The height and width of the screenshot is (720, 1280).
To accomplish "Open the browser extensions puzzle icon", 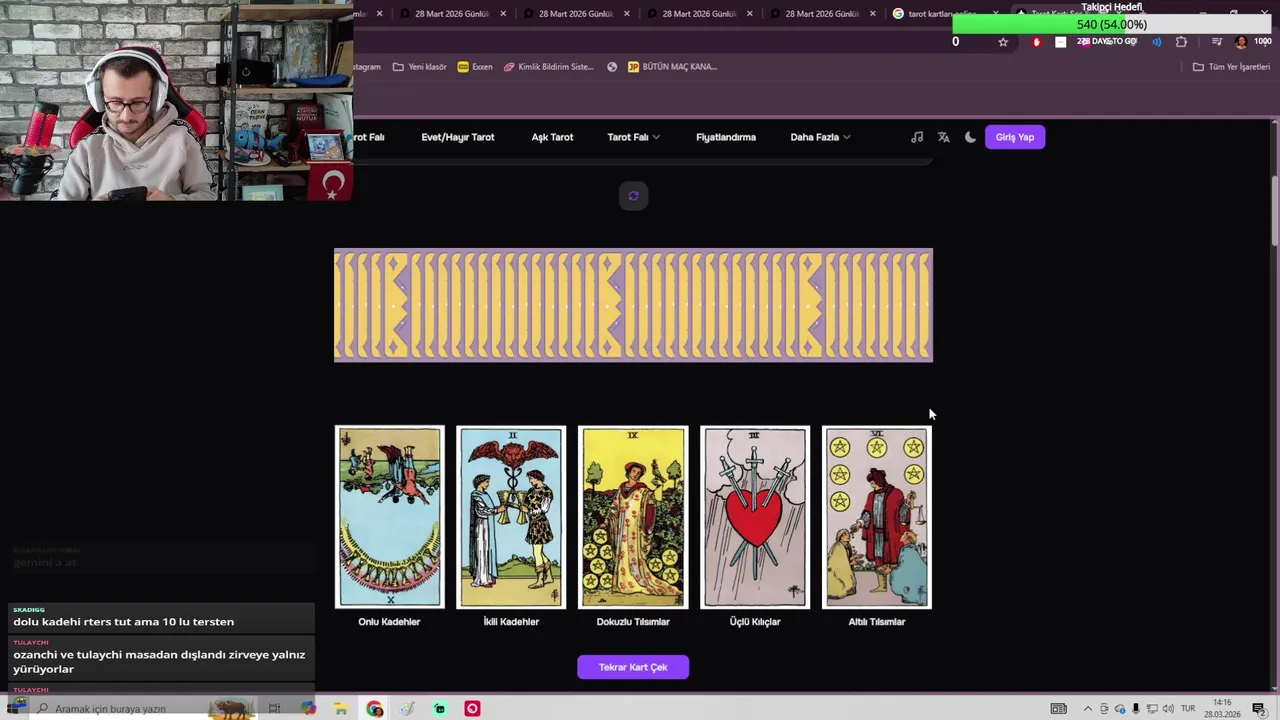I will [x=1181, y=42].
